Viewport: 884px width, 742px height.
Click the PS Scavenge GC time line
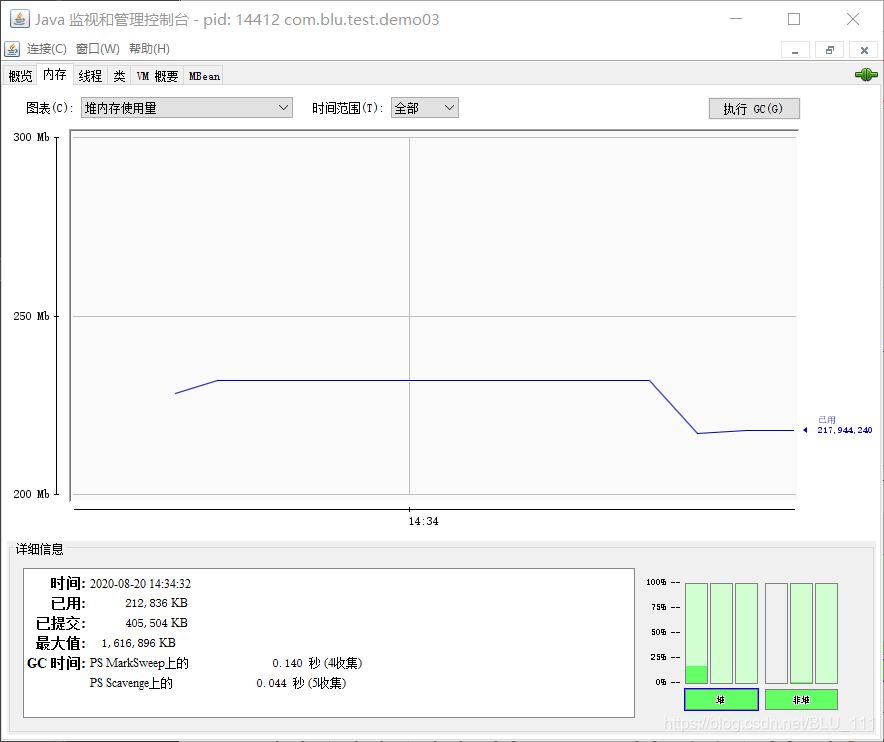[x=218, y=683]
